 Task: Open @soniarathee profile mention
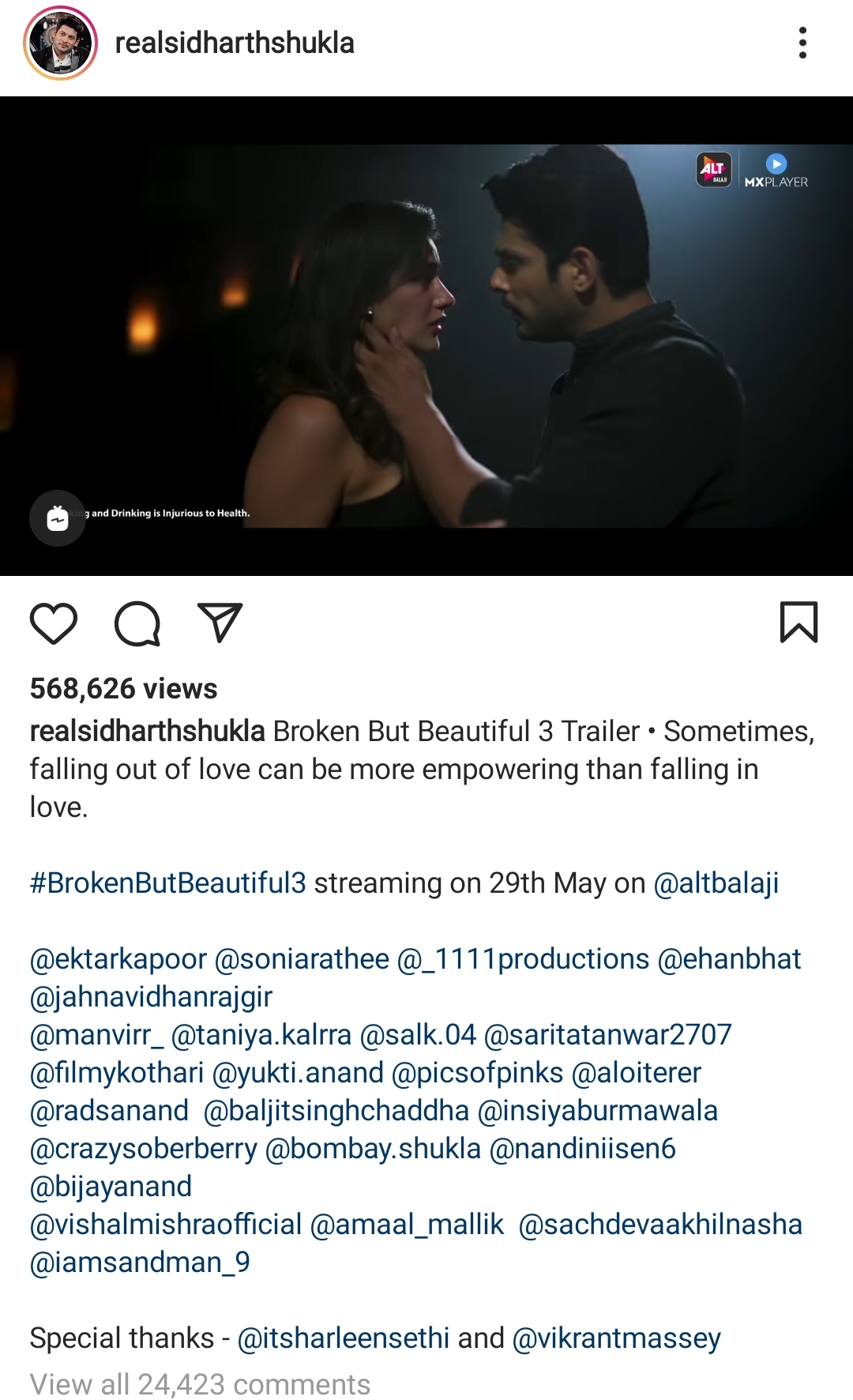pos(302,958)
